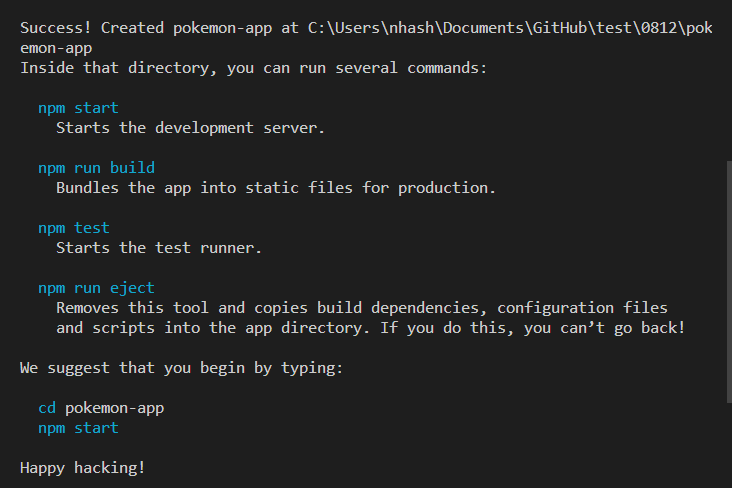Click the terminal's vertical scrollbar thumb
Screen dimensions: 732x488
pyautogui.click(x=729, y=282)
